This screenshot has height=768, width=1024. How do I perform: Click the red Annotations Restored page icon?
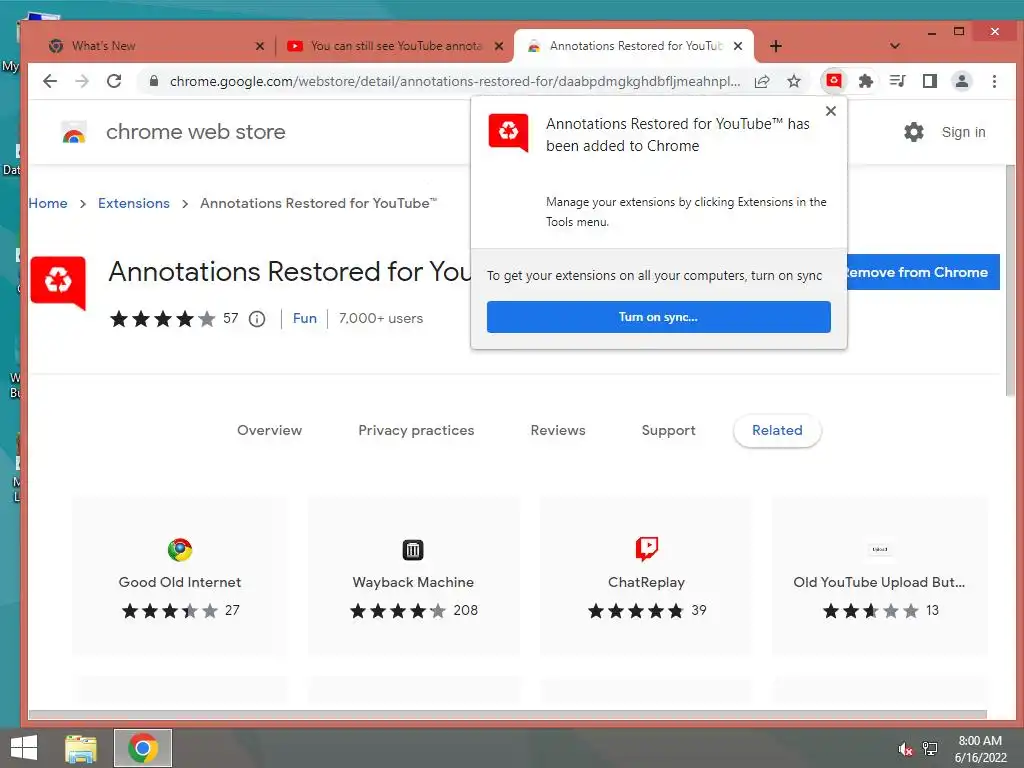(x=58, y=283)
